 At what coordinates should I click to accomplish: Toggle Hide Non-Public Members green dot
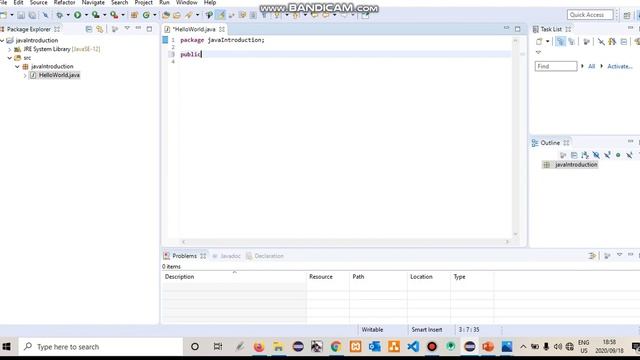618,155
